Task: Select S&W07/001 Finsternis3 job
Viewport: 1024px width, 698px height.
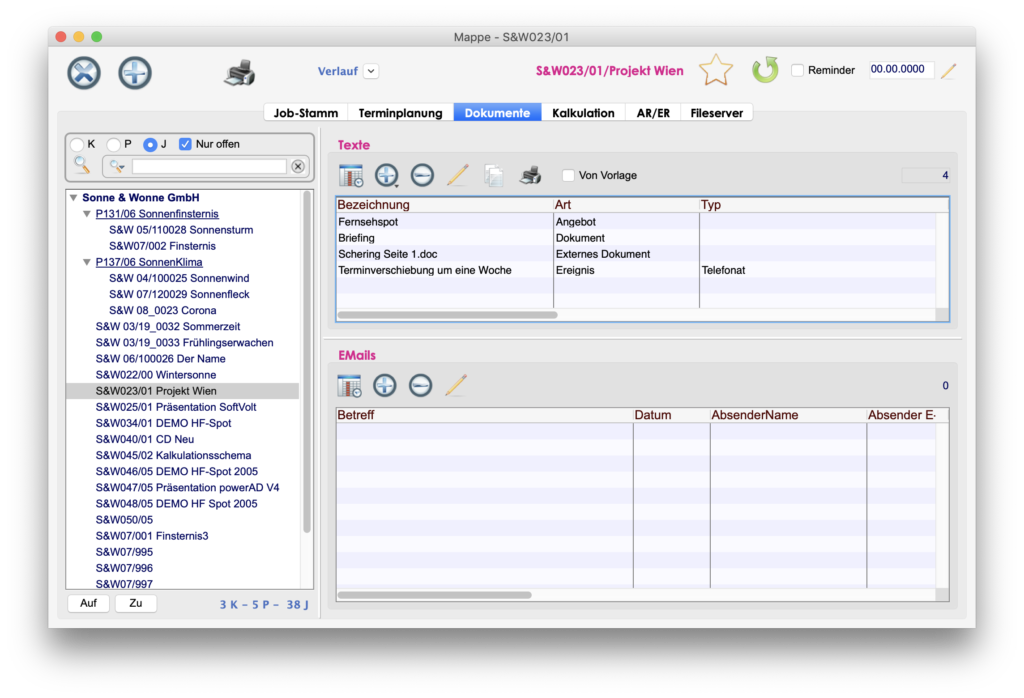Action: pos(152,536)
